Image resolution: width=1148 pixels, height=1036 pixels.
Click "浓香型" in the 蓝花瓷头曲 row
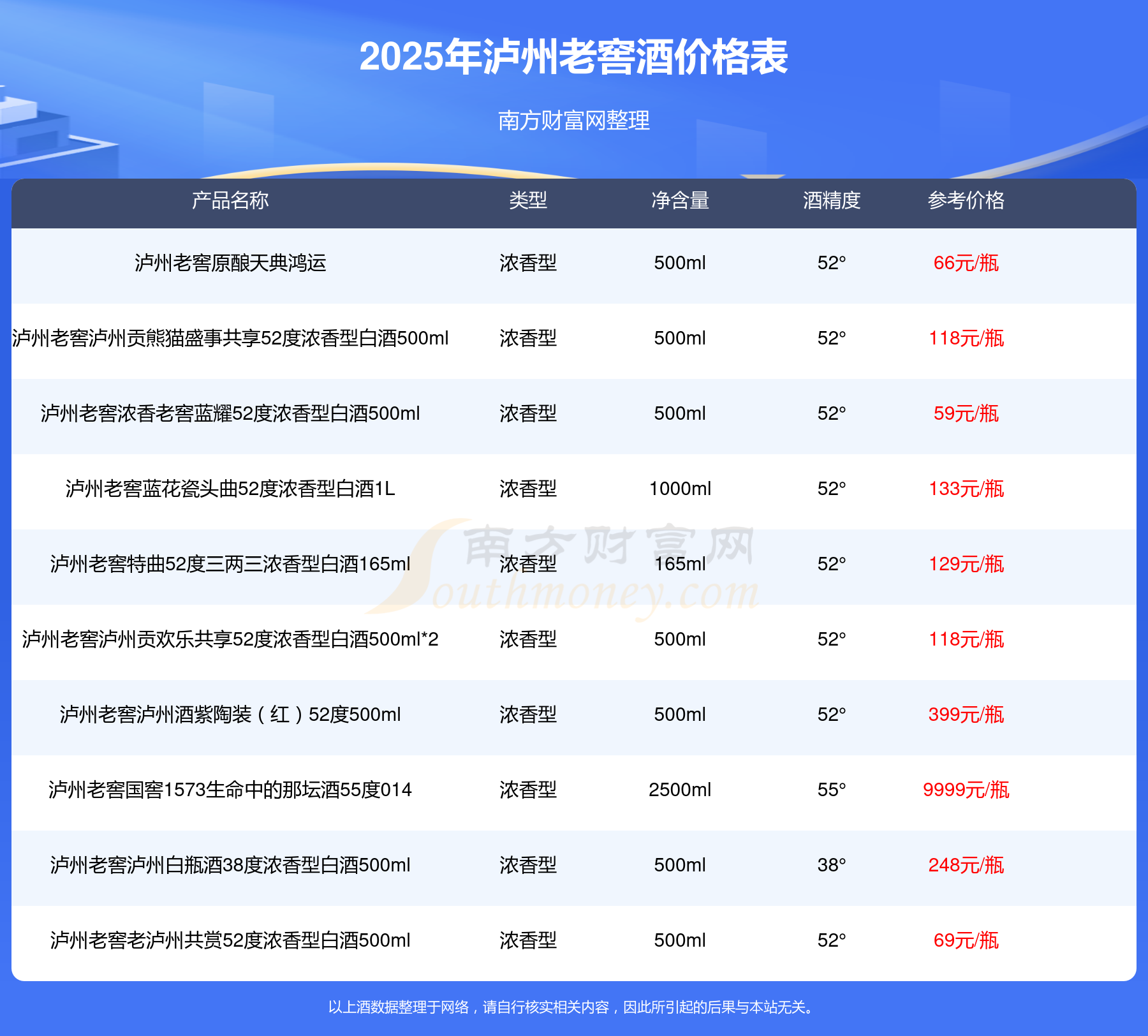[528, 489]
